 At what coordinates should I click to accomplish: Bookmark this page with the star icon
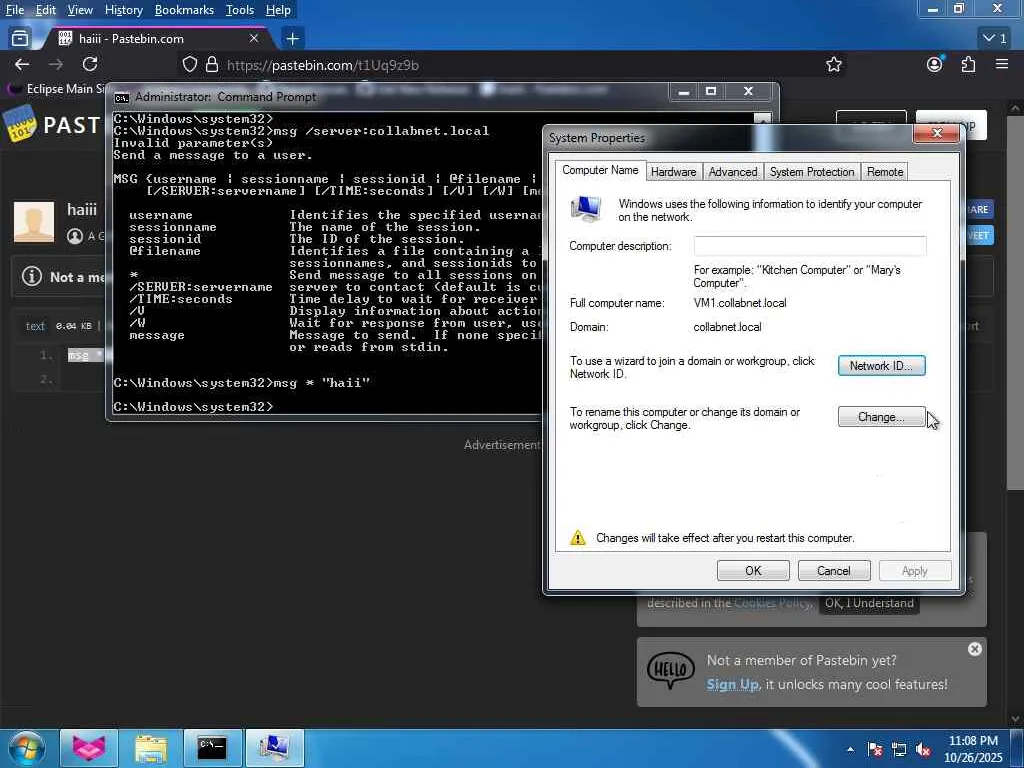(x=833, y=65)
